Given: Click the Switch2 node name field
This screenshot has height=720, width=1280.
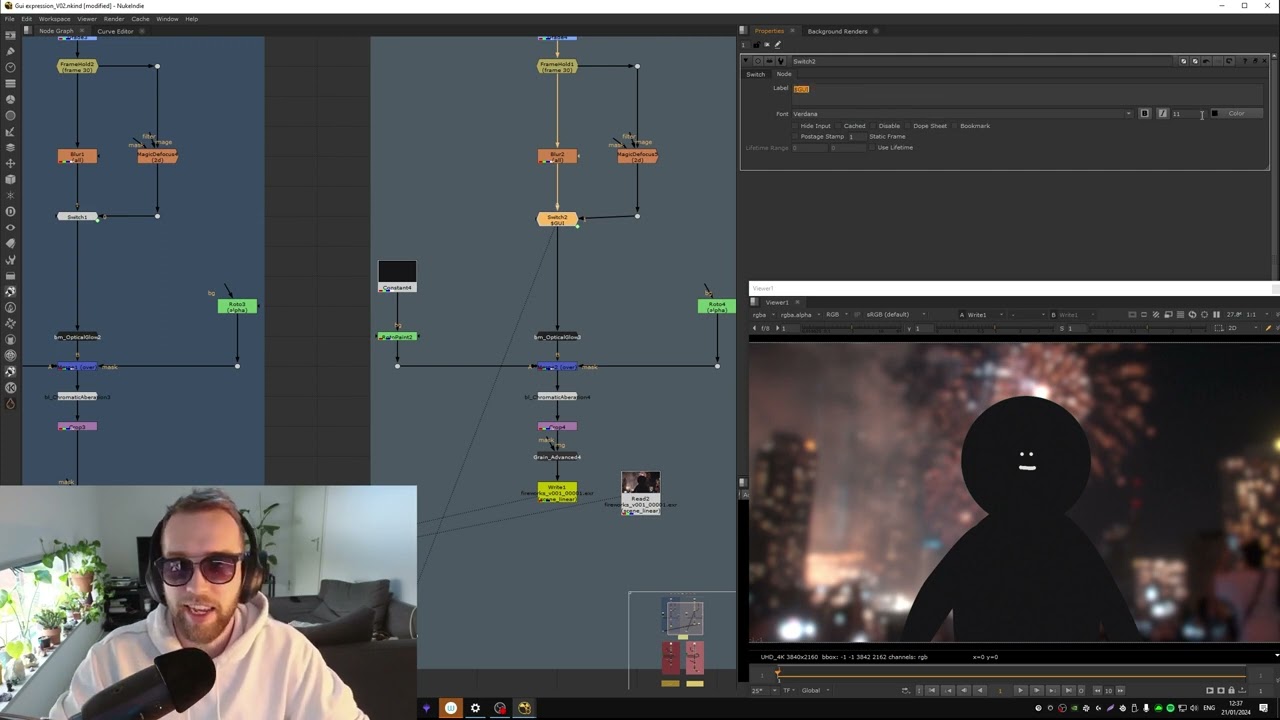Looking at the screenshot, I should [x=983, y=61].
